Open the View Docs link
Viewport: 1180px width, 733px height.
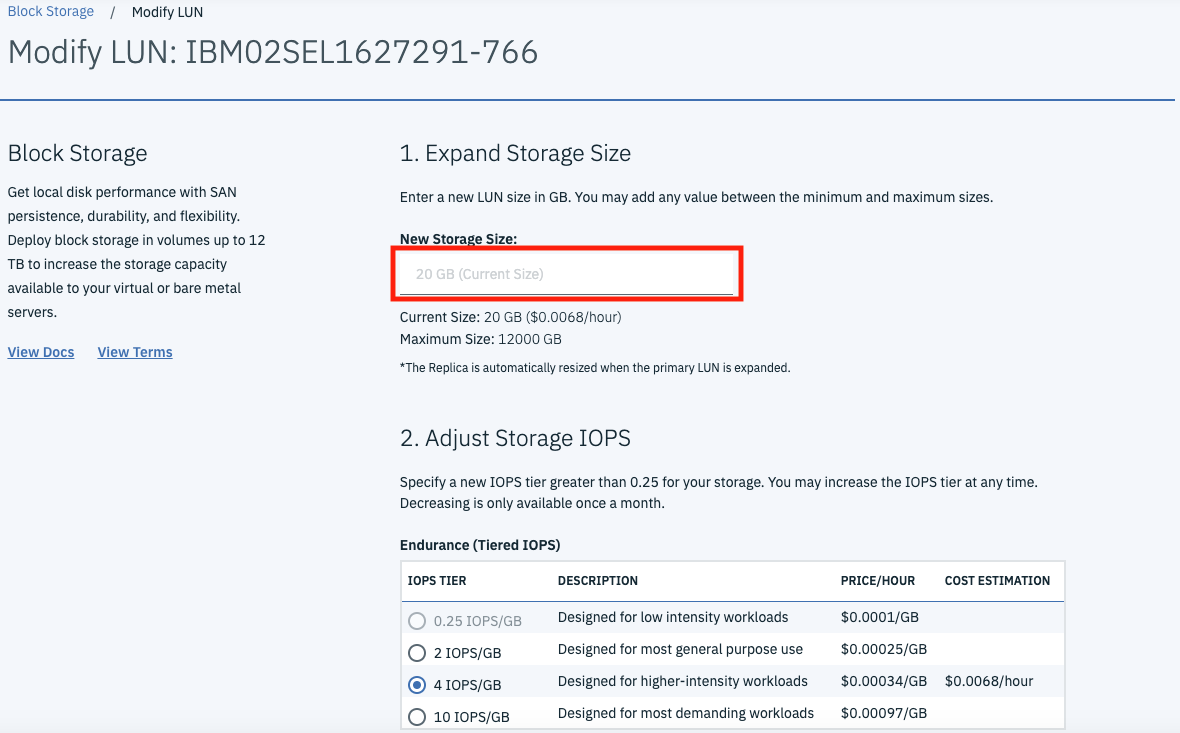41,352
